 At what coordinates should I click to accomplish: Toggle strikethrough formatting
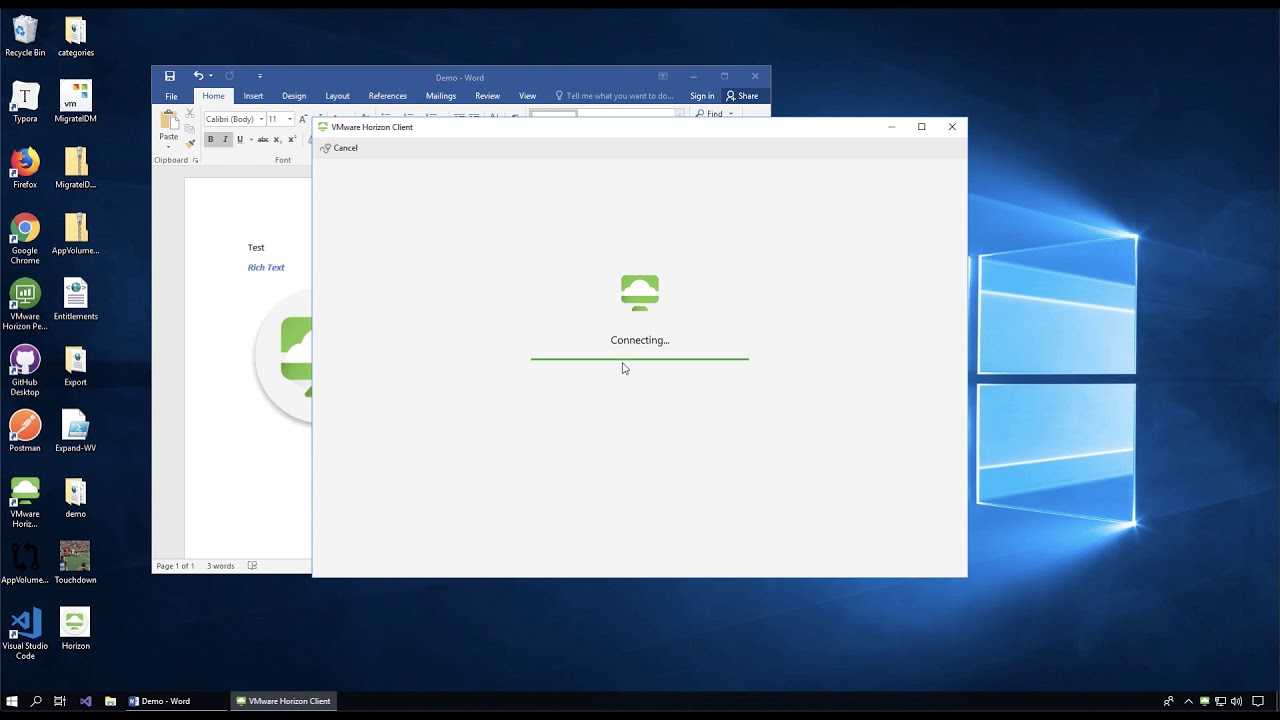263,139
